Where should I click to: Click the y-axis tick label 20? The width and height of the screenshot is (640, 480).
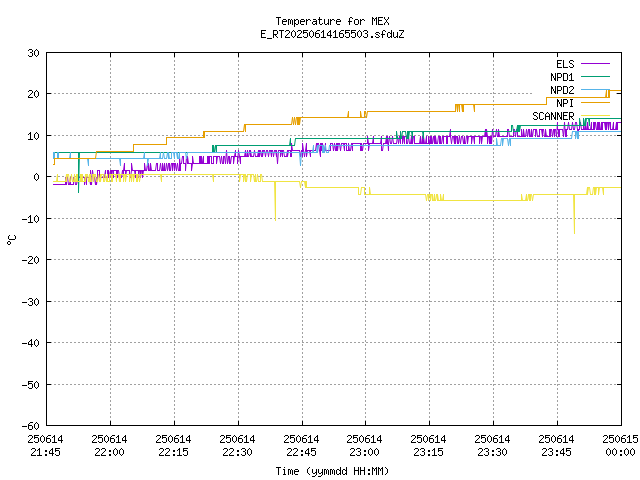point(33,94)
